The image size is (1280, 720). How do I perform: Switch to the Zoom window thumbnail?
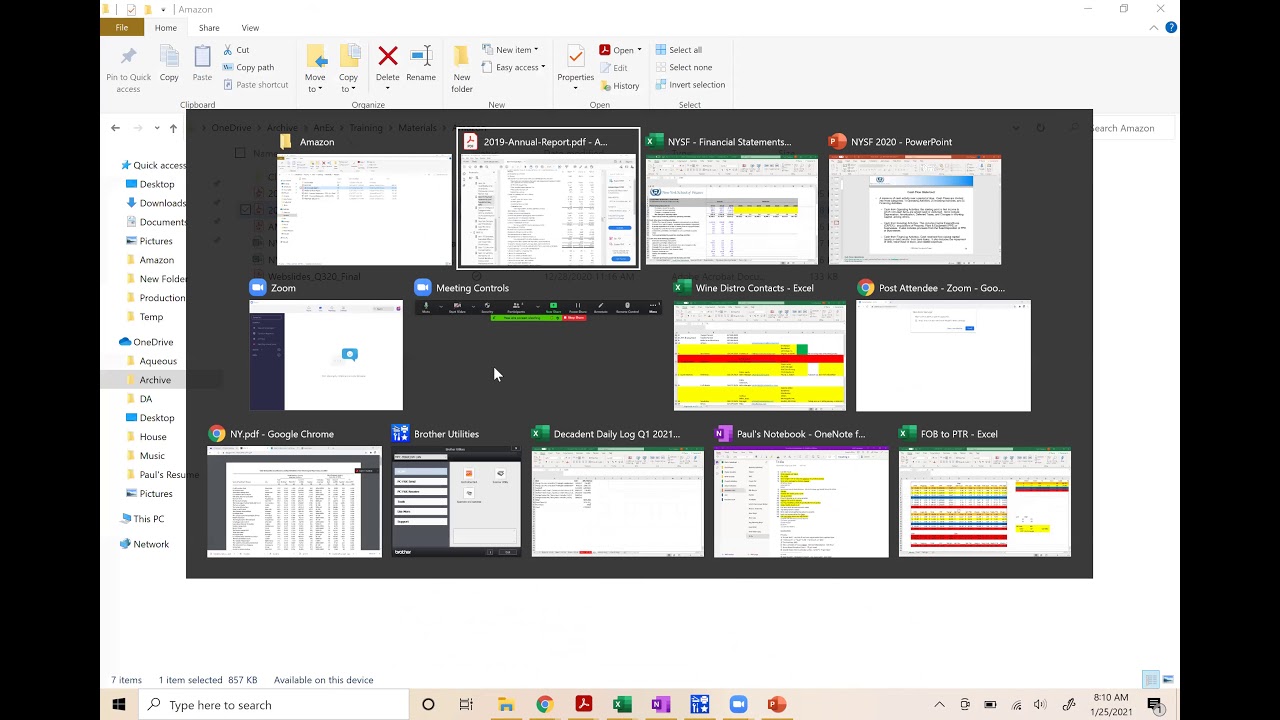click(x=326, y=346)
